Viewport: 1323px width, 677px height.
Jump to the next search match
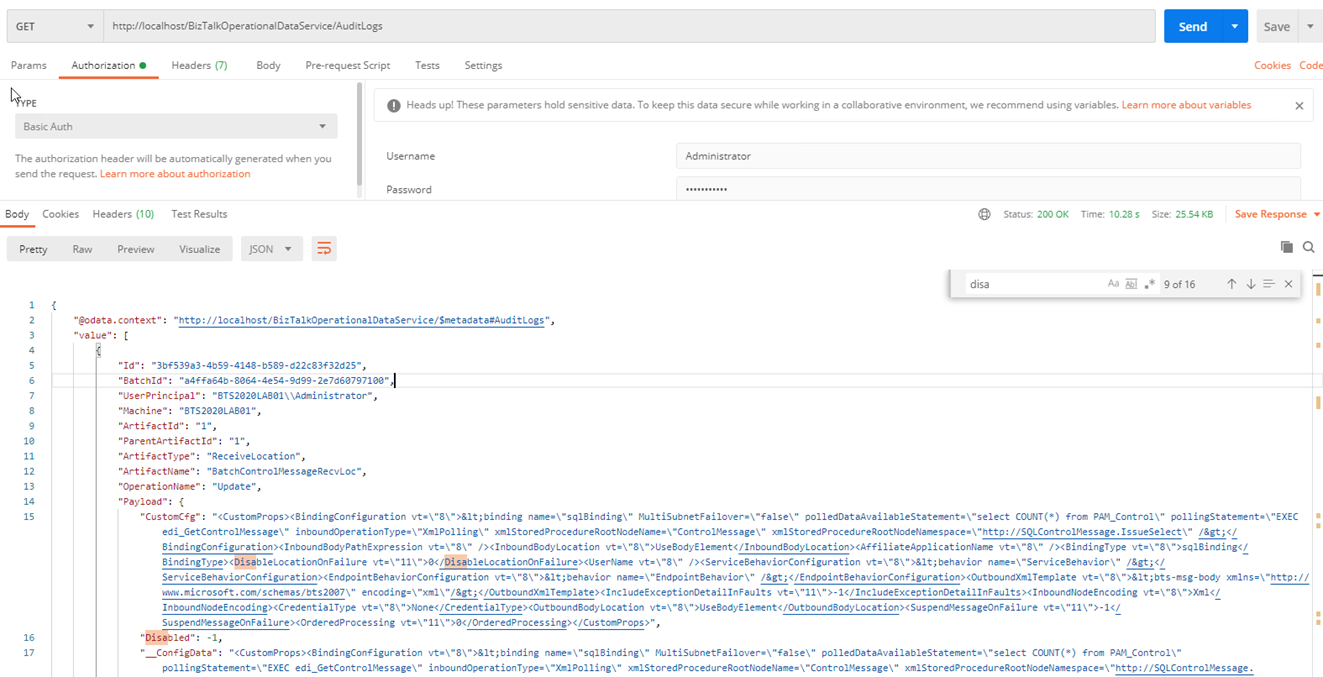click(1250, 284)
